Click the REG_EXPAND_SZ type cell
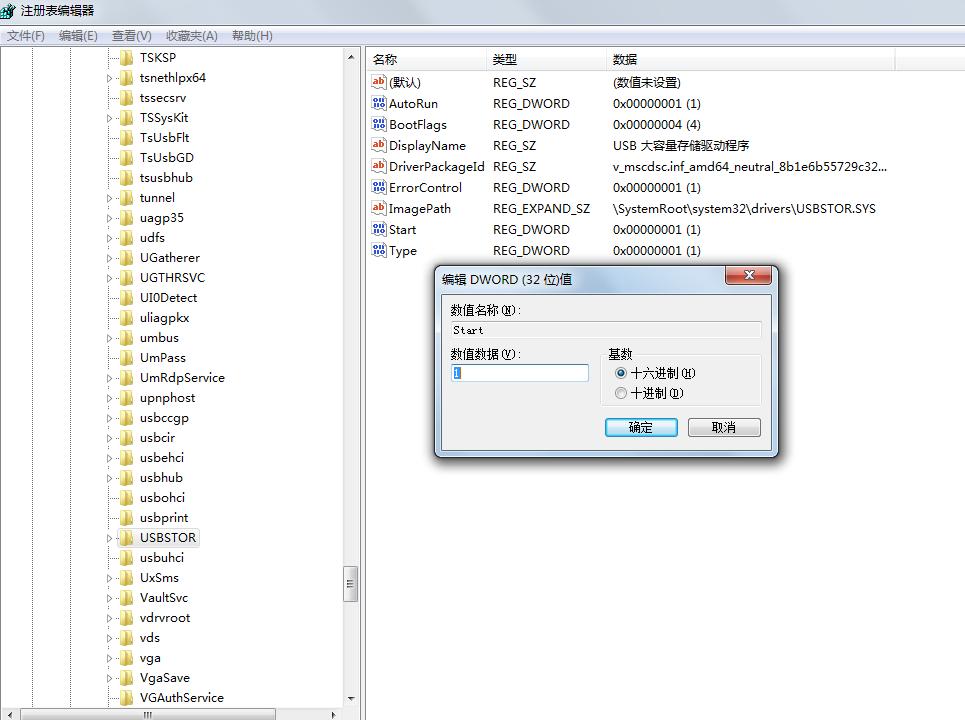Image resolution: width=965 pixels, height=720 pixels. pos(541,209)
